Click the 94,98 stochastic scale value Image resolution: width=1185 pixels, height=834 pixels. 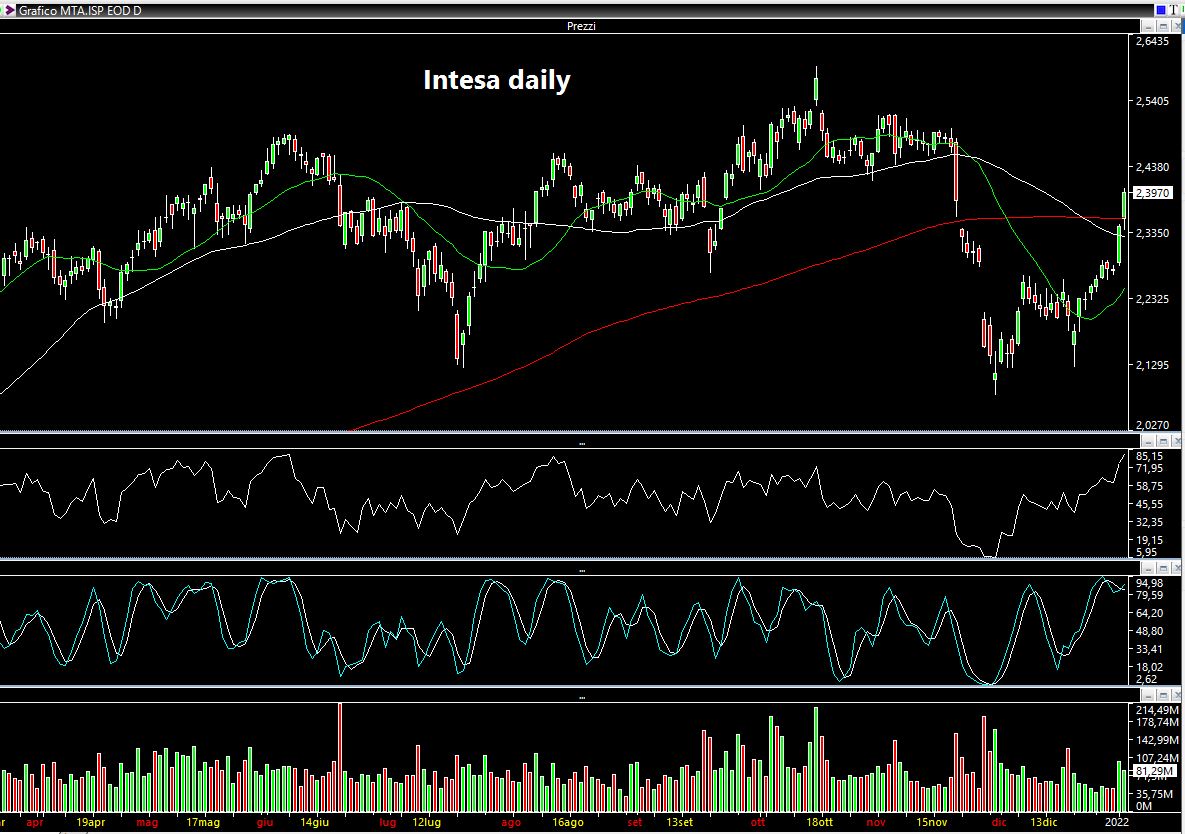pos(1149,583)
